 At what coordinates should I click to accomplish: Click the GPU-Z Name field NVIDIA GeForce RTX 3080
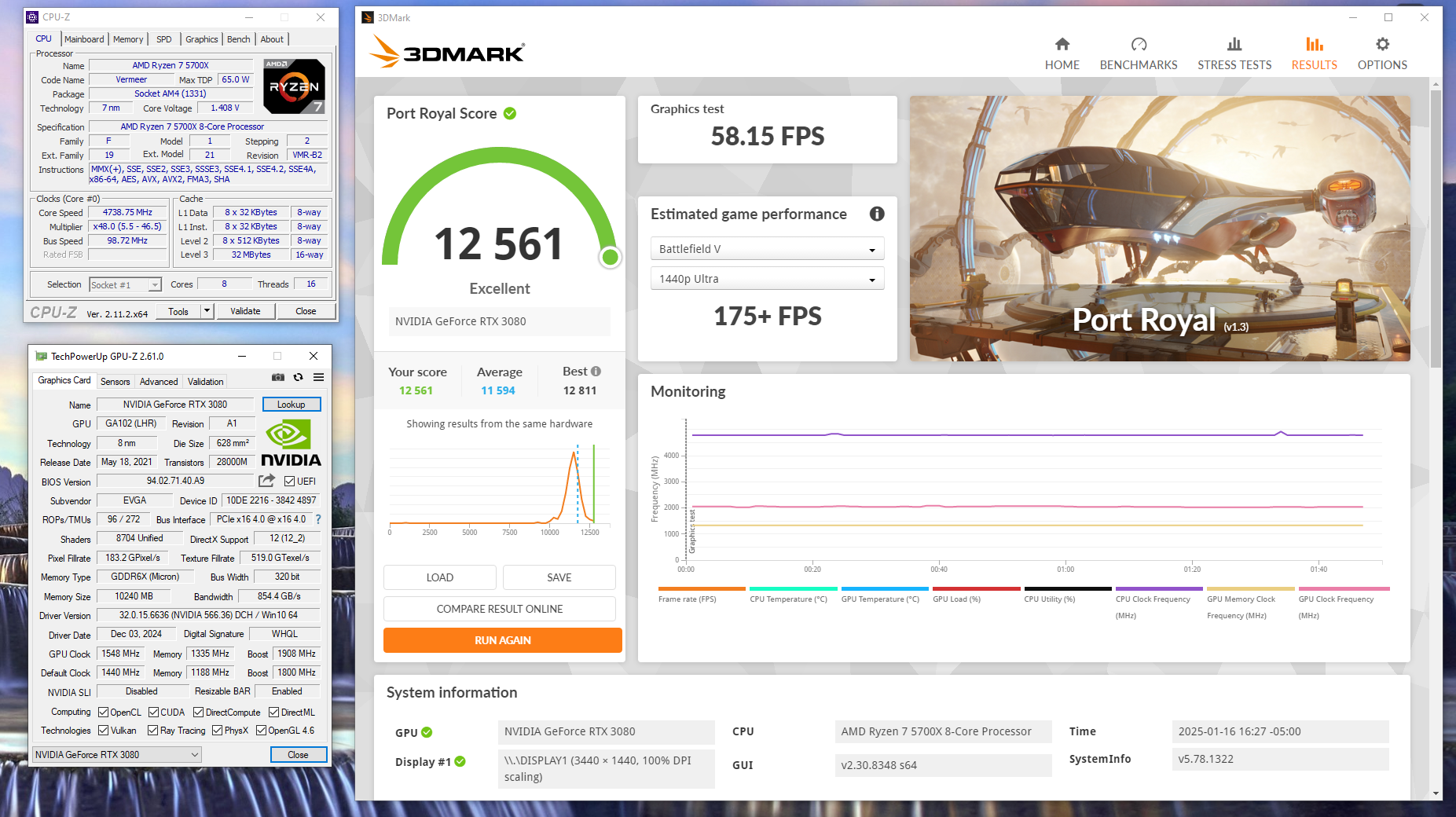tap(175, 405)
